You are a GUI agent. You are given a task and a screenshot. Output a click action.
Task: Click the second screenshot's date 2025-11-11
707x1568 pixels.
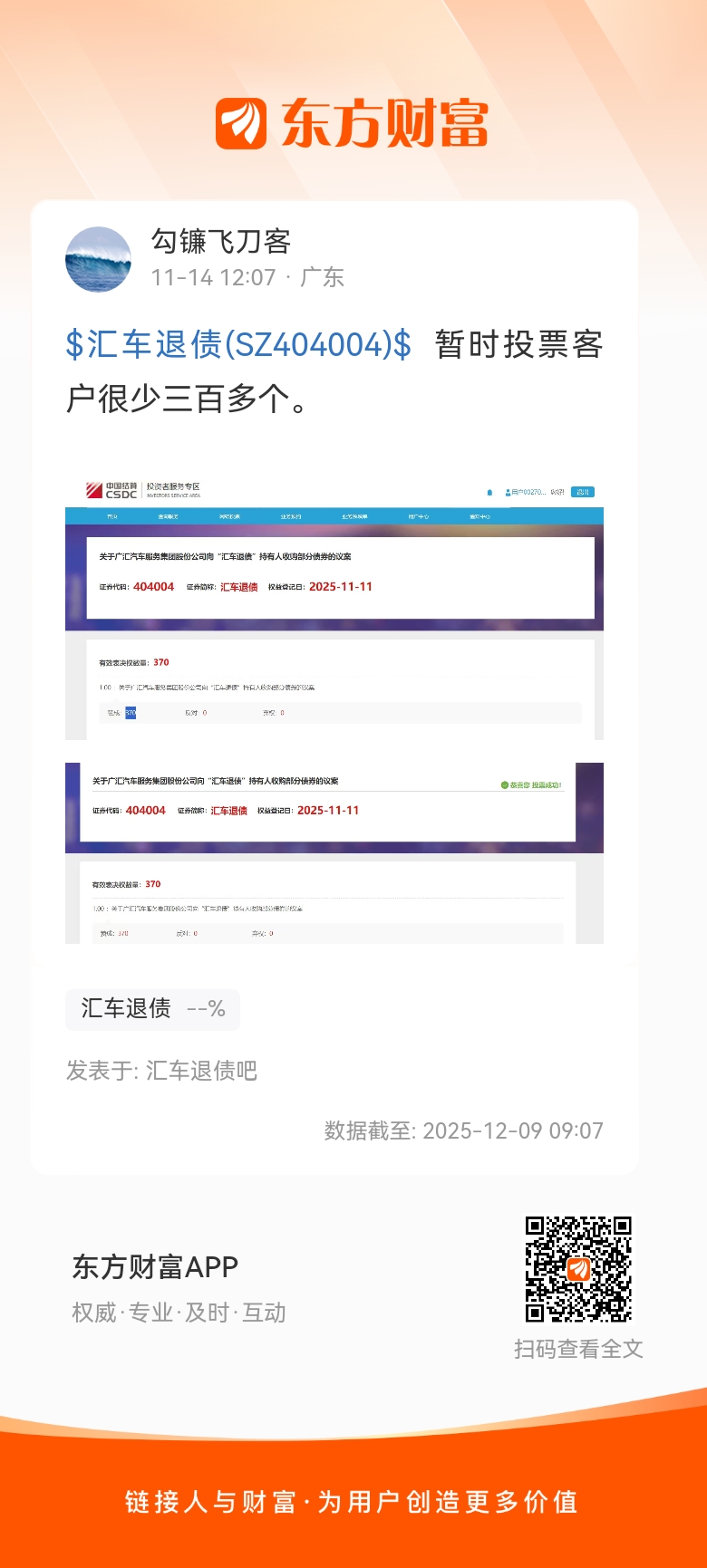click(328, 811)
